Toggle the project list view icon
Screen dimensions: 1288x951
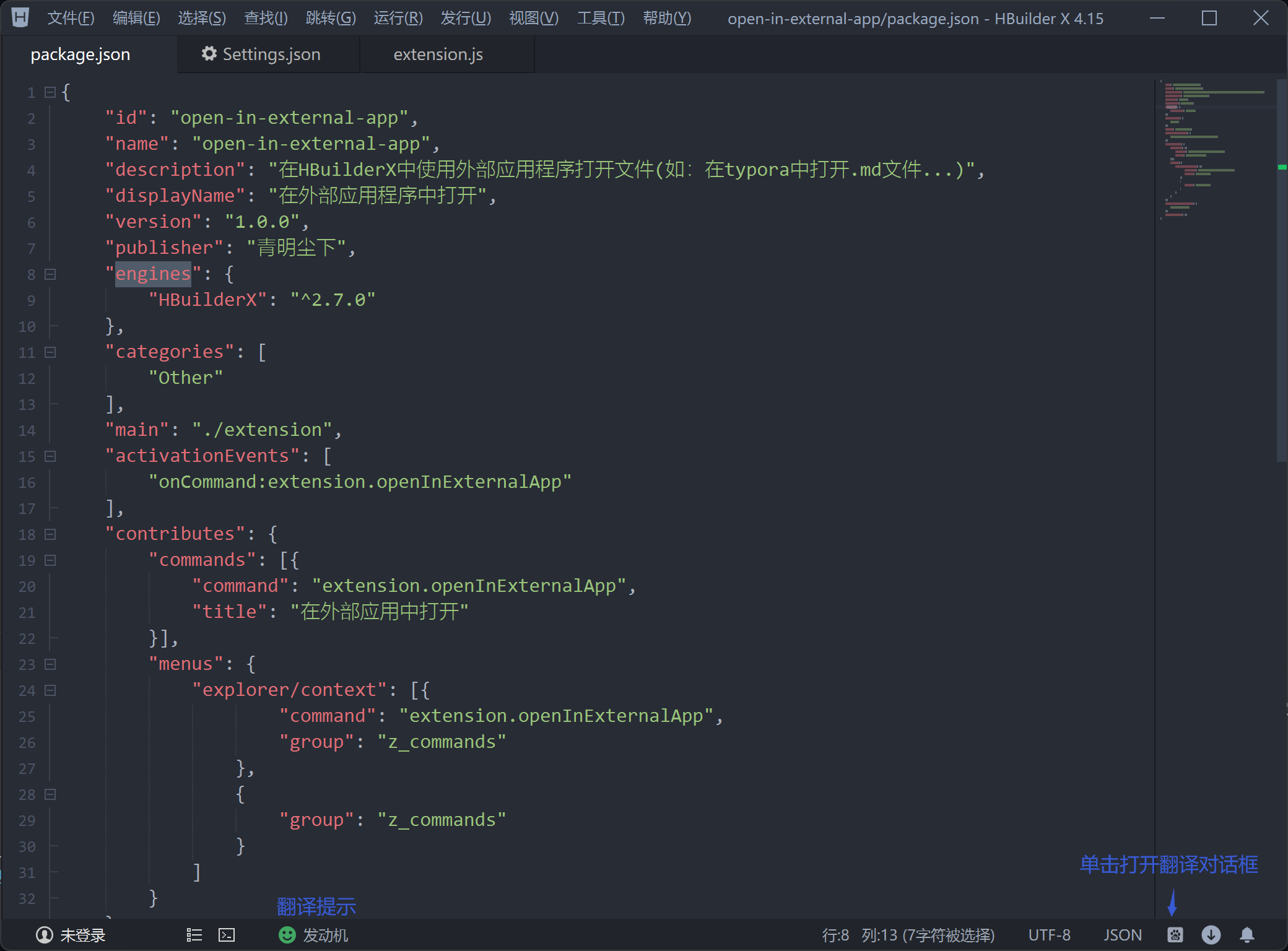click(x=194, y=935)
